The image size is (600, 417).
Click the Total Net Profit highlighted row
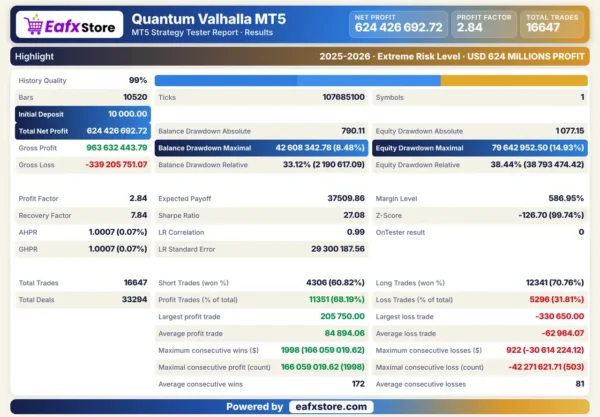tap(83, 131)
